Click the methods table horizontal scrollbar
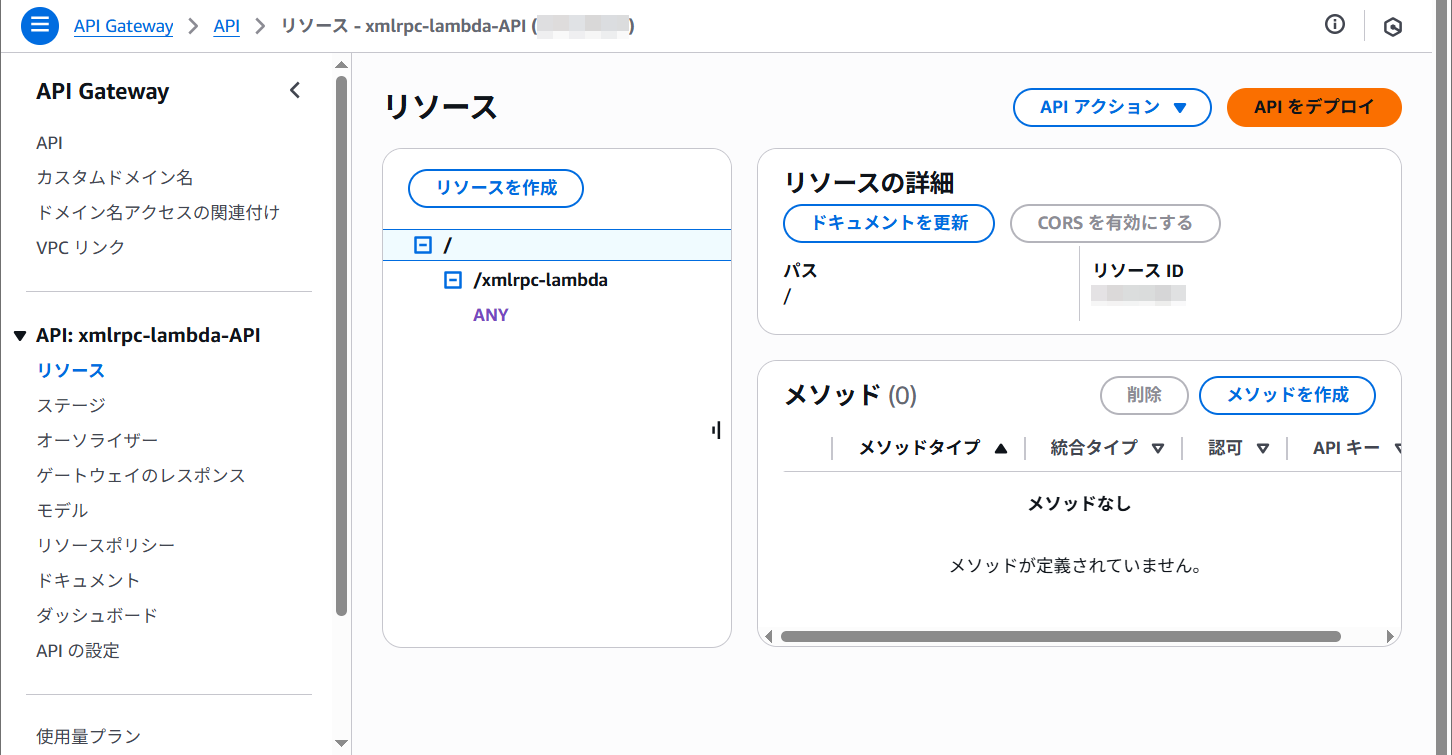The width and height of the screenshot is (1452, 755). coord(1060,636)
